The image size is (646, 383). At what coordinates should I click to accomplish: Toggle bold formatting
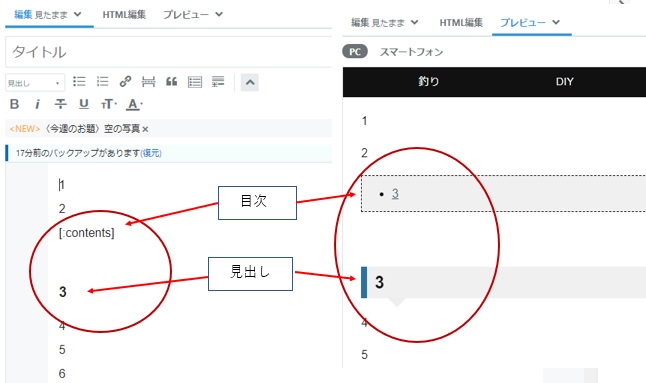tap(14, 104)
